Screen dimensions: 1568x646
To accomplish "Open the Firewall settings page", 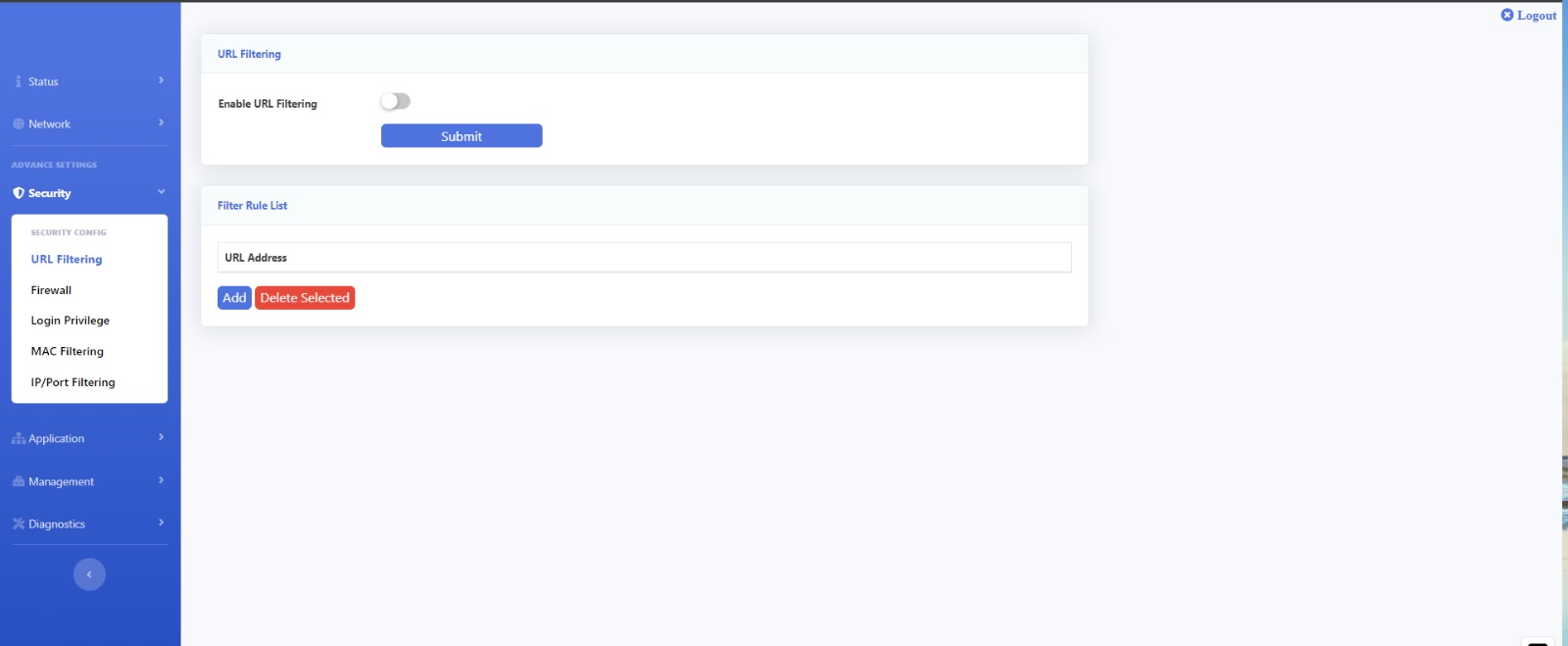I will coord(51,290).
